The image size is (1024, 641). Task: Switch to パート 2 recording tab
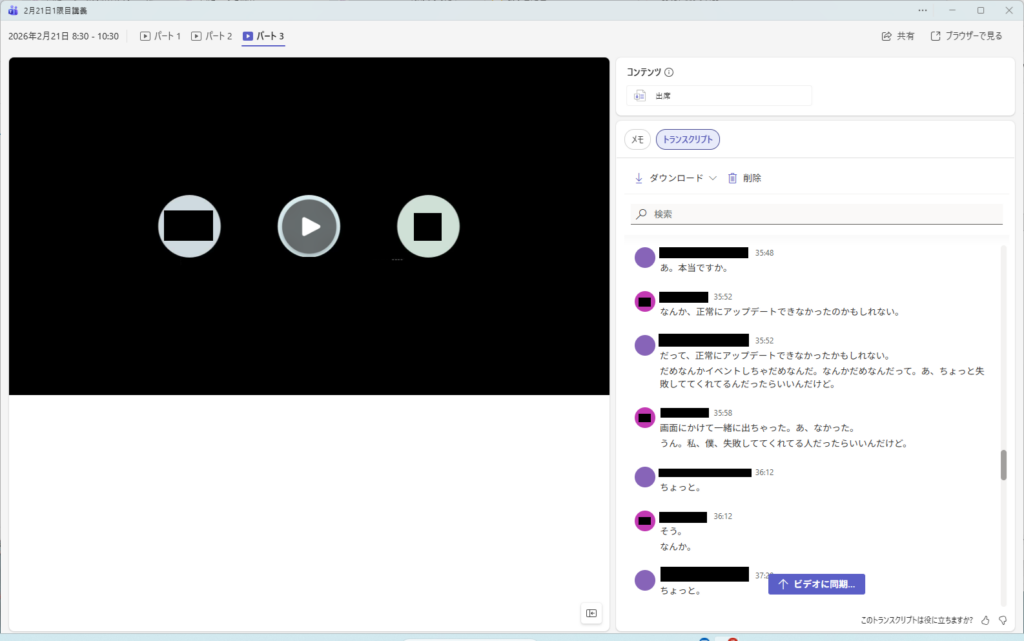pos(211,36)
